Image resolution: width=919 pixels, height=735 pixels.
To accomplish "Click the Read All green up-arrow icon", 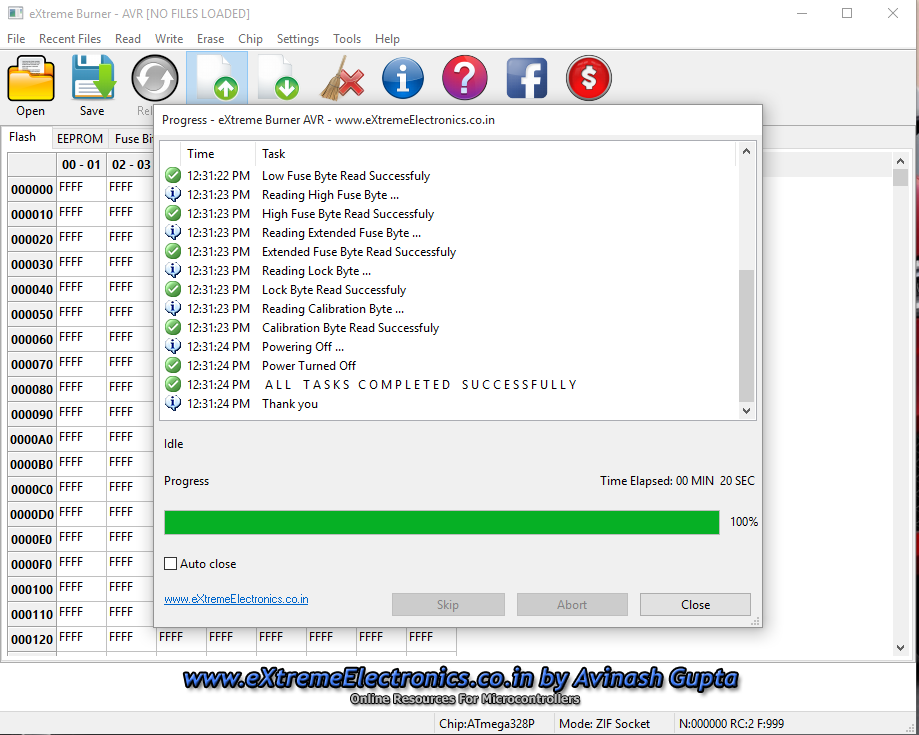I will coord(217,77).
